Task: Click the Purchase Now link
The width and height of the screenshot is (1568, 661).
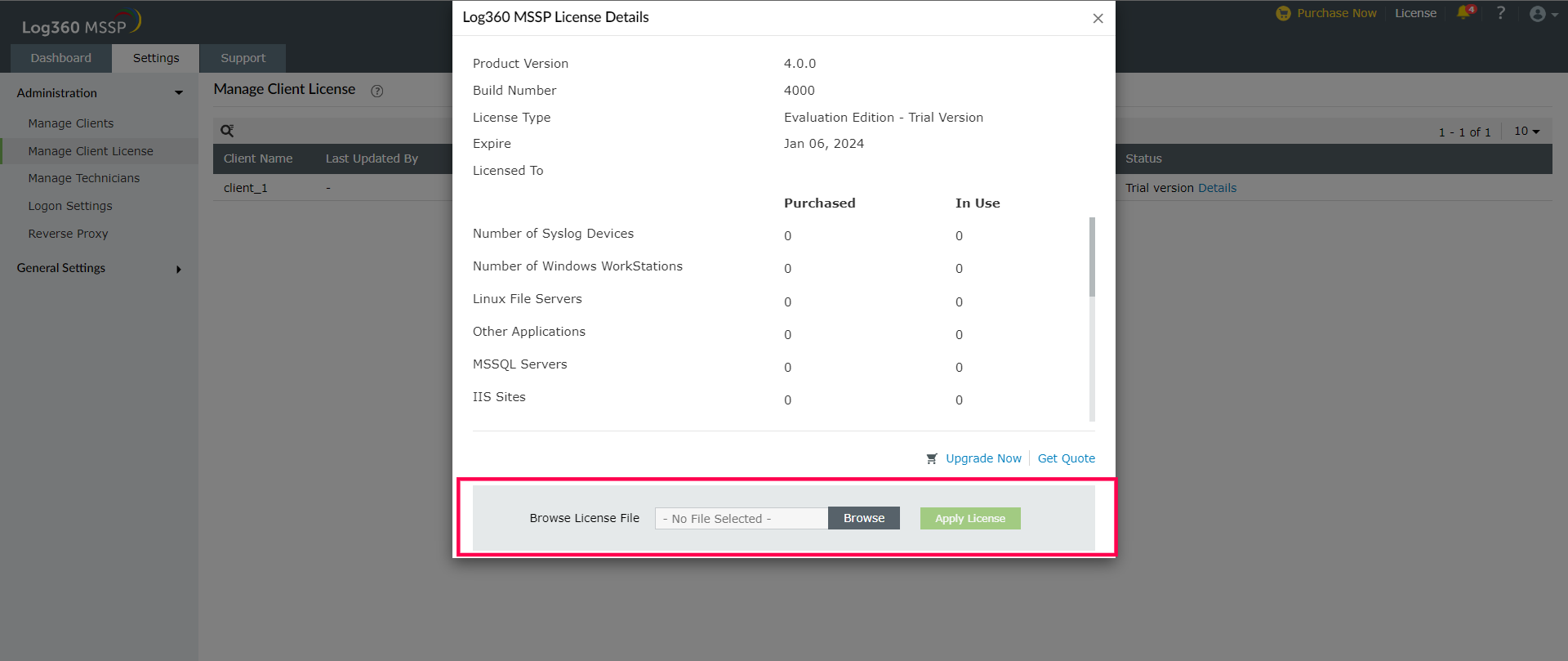Action: 1337,13
